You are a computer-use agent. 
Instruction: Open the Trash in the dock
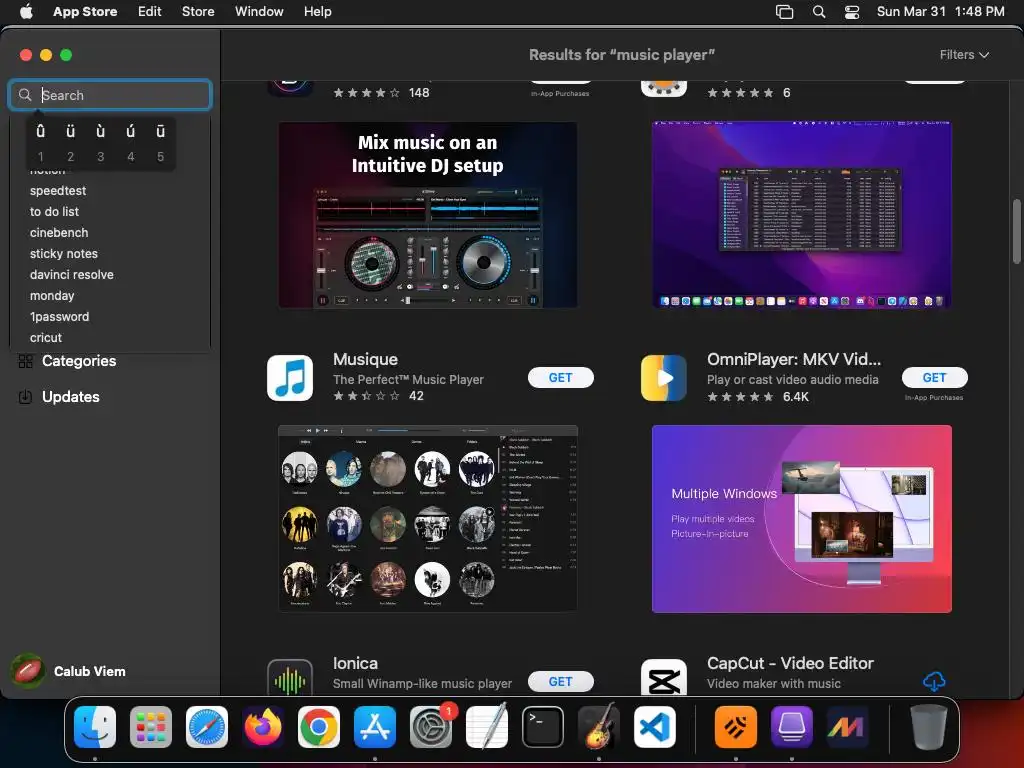pyautogui.click(x=929, y=727)
